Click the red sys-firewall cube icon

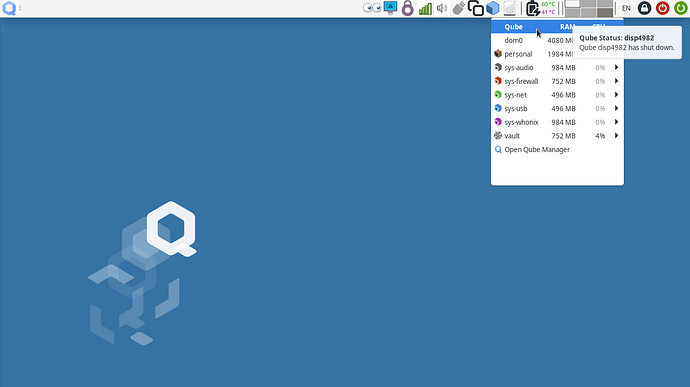tap(498, 81)
